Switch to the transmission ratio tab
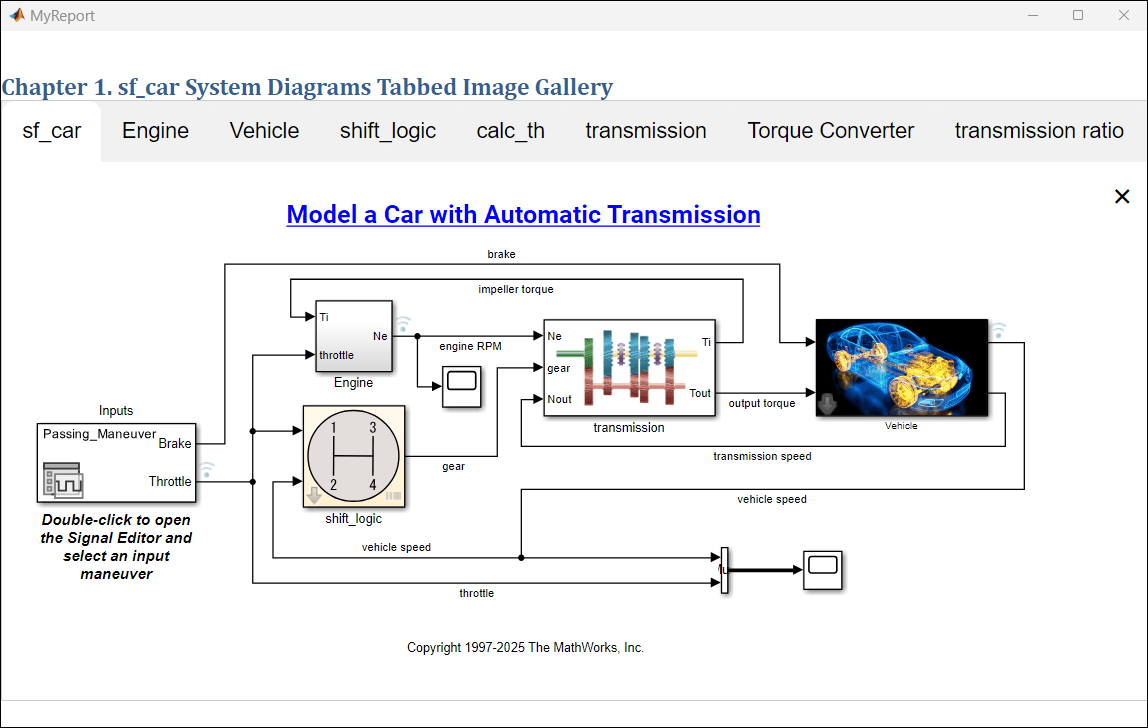Screen dimensions: 1148x728 (1039, 130)
